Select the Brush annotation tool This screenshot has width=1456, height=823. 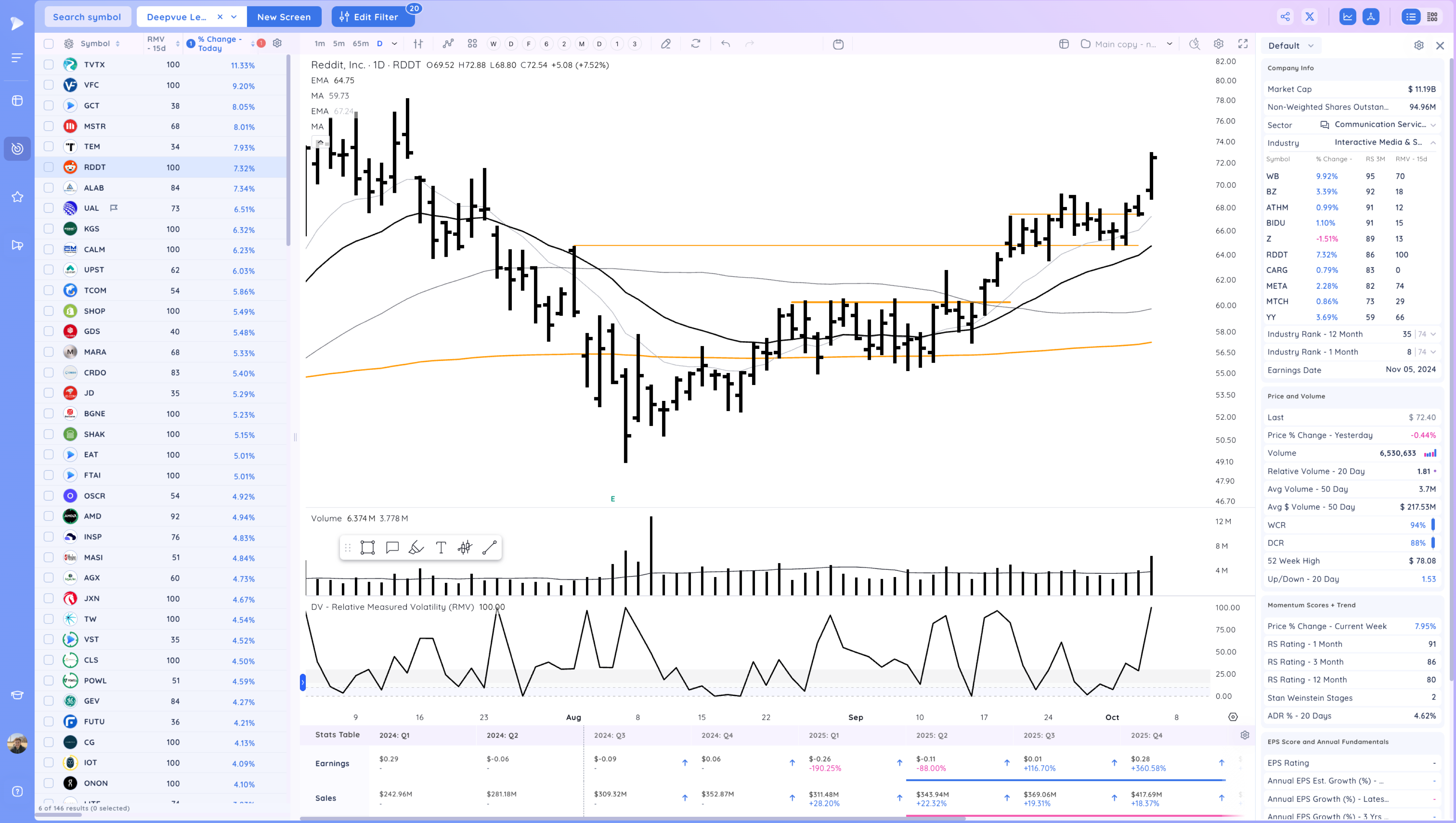pos(416,547)
